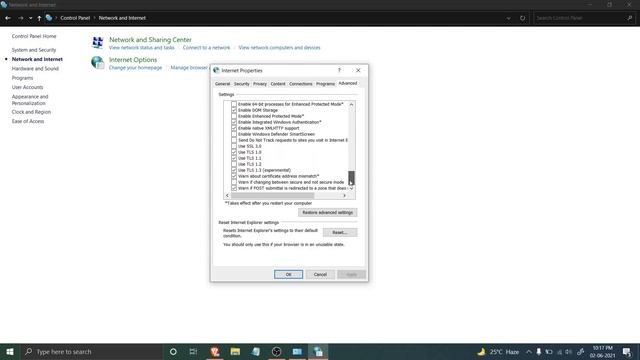Screen dimensions: 640x360
Task: Click the Internet Options globe icon
Action: pyautogui.click(x=98, y=62)
